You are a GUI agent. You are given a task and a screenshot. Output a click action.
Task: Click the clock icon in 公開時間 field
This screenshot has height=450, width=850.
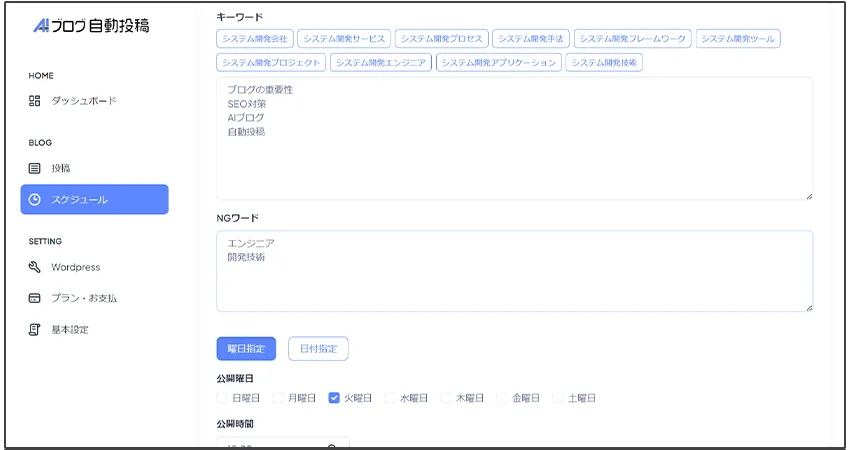pos(332,444)
